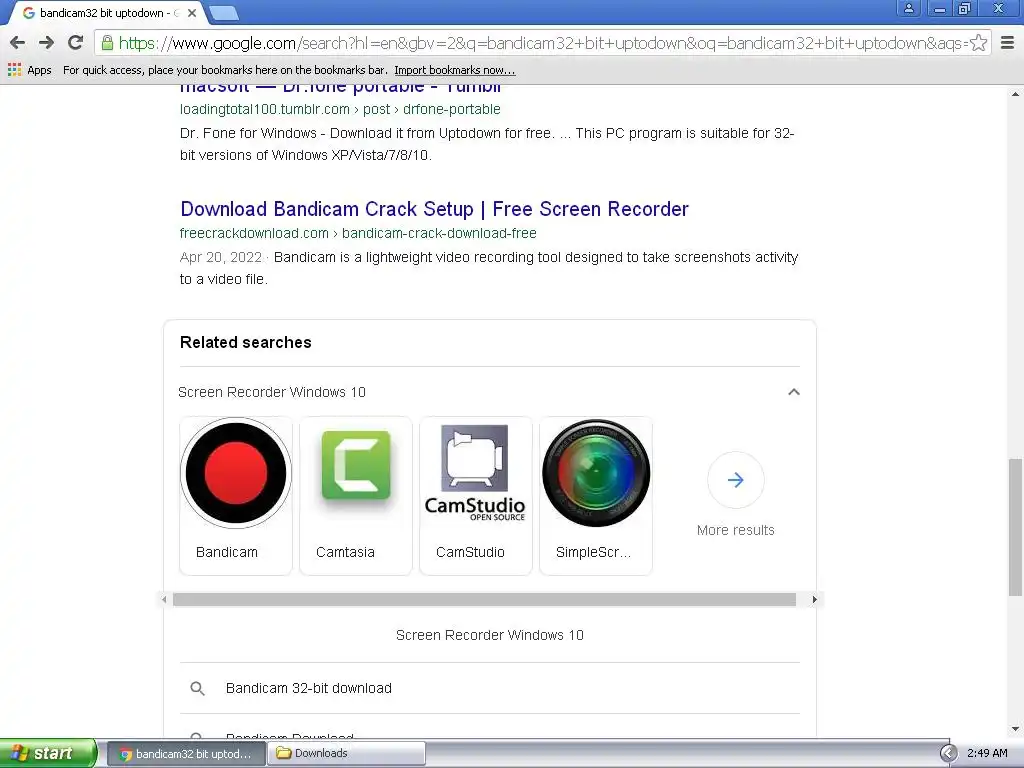Collapse the Screen Recorder Windows 10 section
The image size is (1024, 768).
point(793,392)
